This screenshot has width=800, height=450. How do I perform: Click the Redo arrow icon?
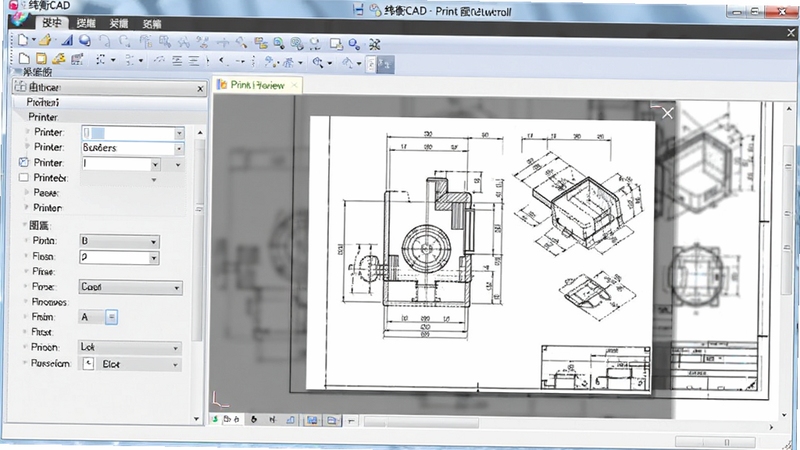pos(124,41)
